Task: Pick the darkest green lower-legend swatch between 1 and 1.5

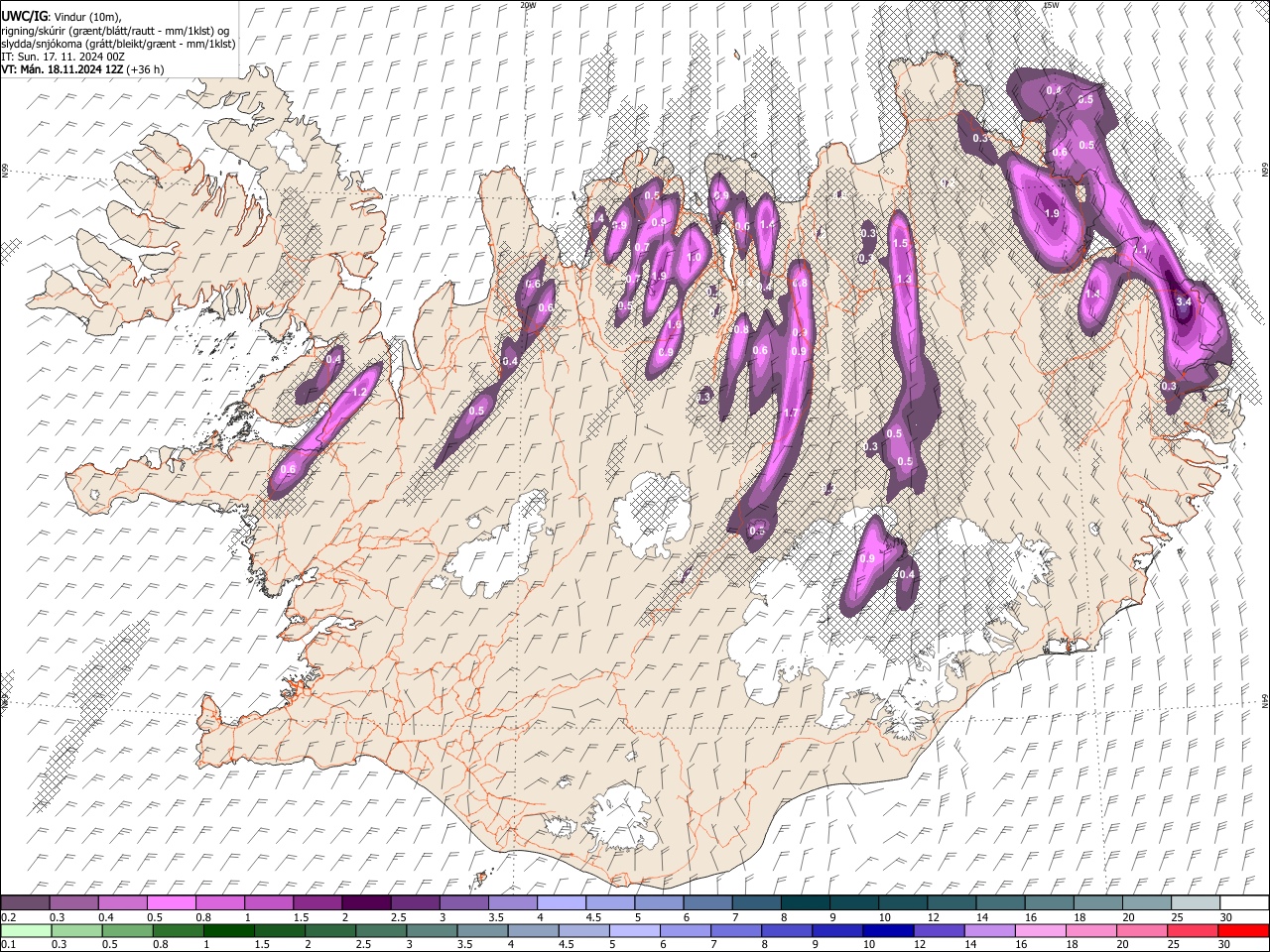Action: point(229,930)
